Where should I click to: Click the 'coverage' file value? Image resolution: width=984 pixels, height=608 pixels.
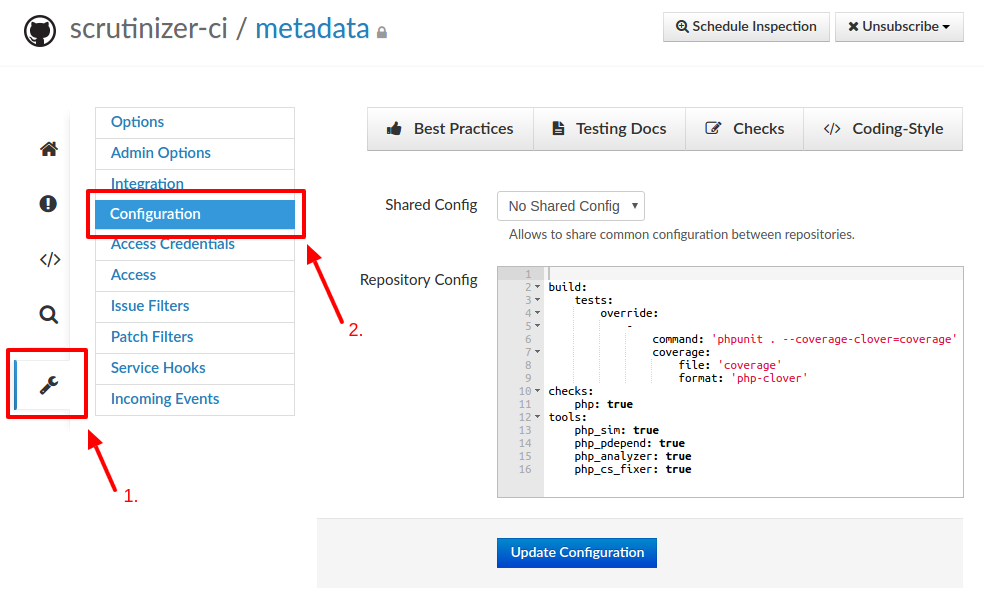point(749,365)
